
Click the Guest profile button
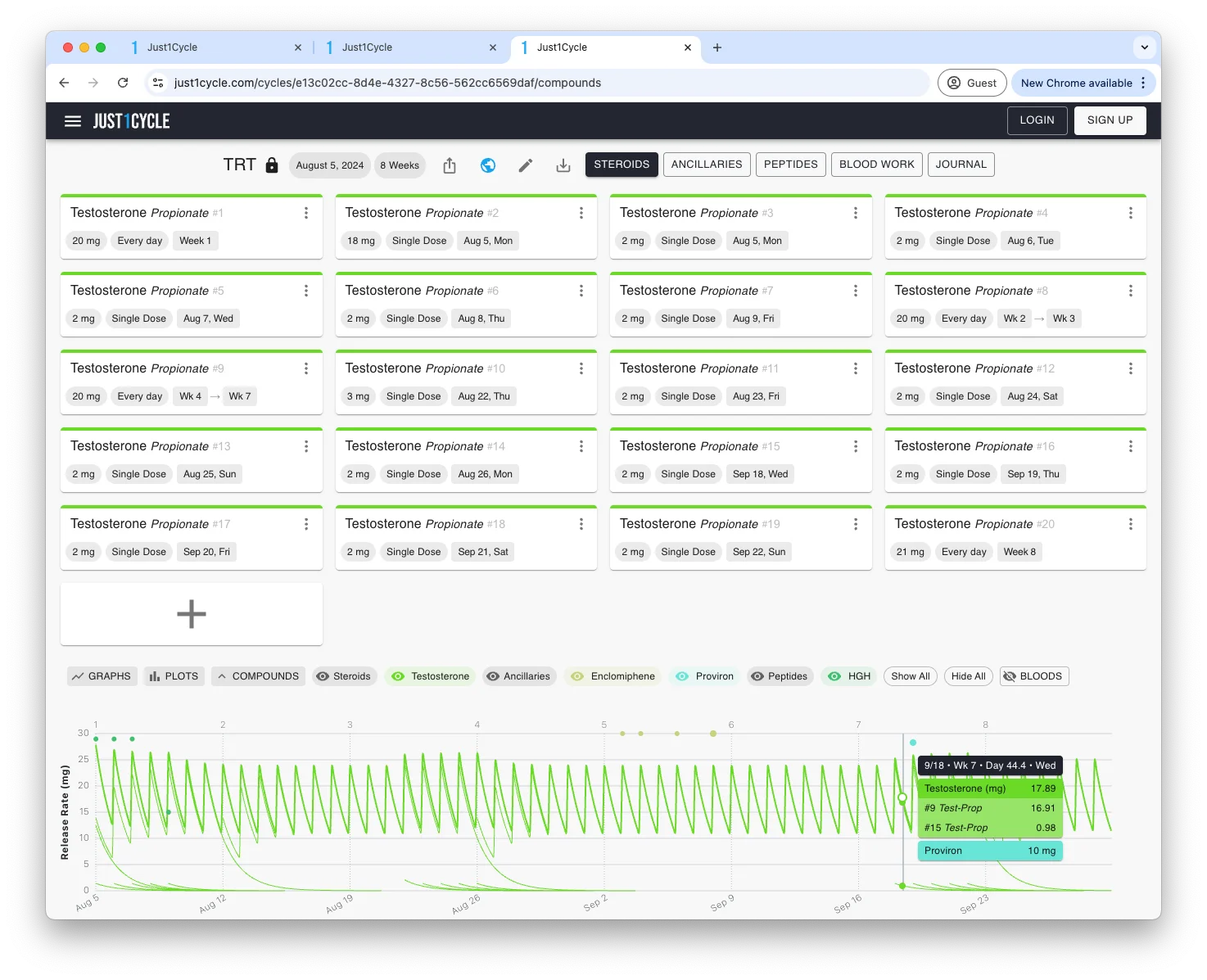(972, 83)
